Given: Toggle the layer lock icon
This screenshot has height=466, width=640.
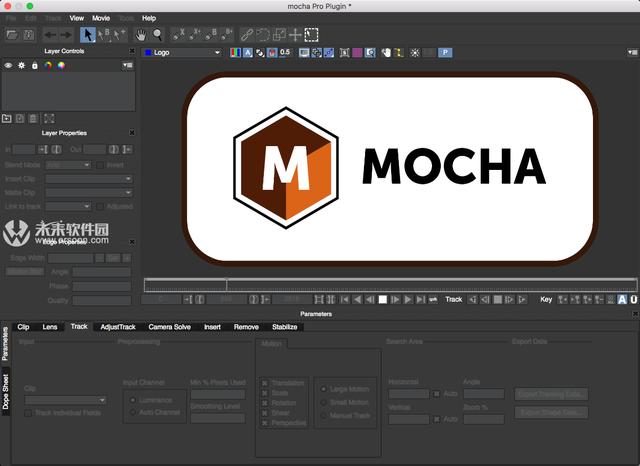Looking at the screenshot, I should click(x=35, y=65).
